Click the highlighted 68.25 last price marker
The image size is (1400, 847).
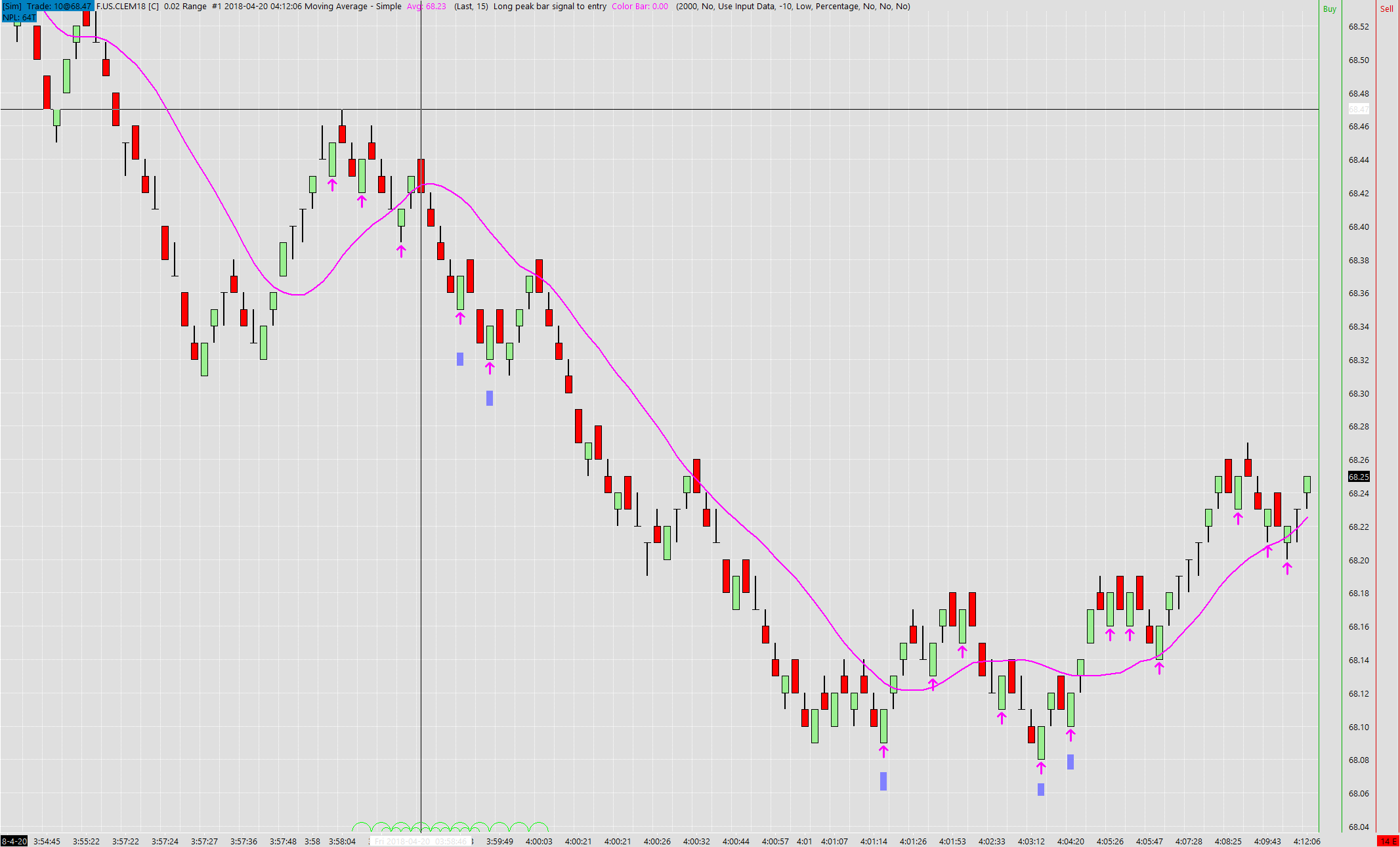[1359, 477]
